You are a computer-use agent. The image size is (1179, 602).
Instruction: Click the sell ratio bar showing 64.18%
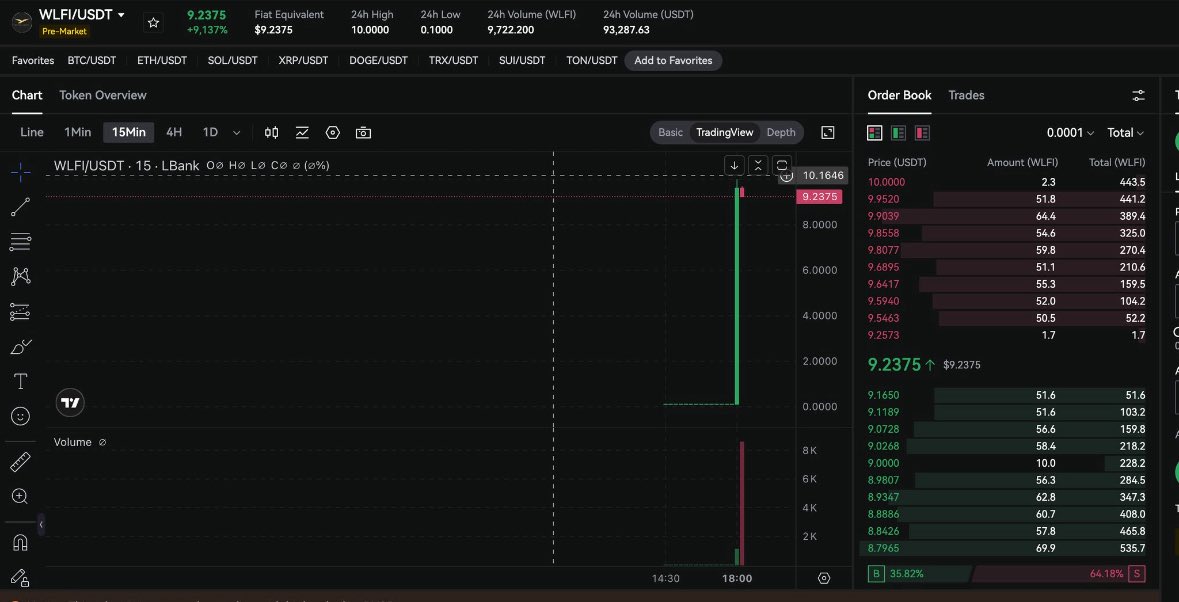click(x=1059, y=574)
